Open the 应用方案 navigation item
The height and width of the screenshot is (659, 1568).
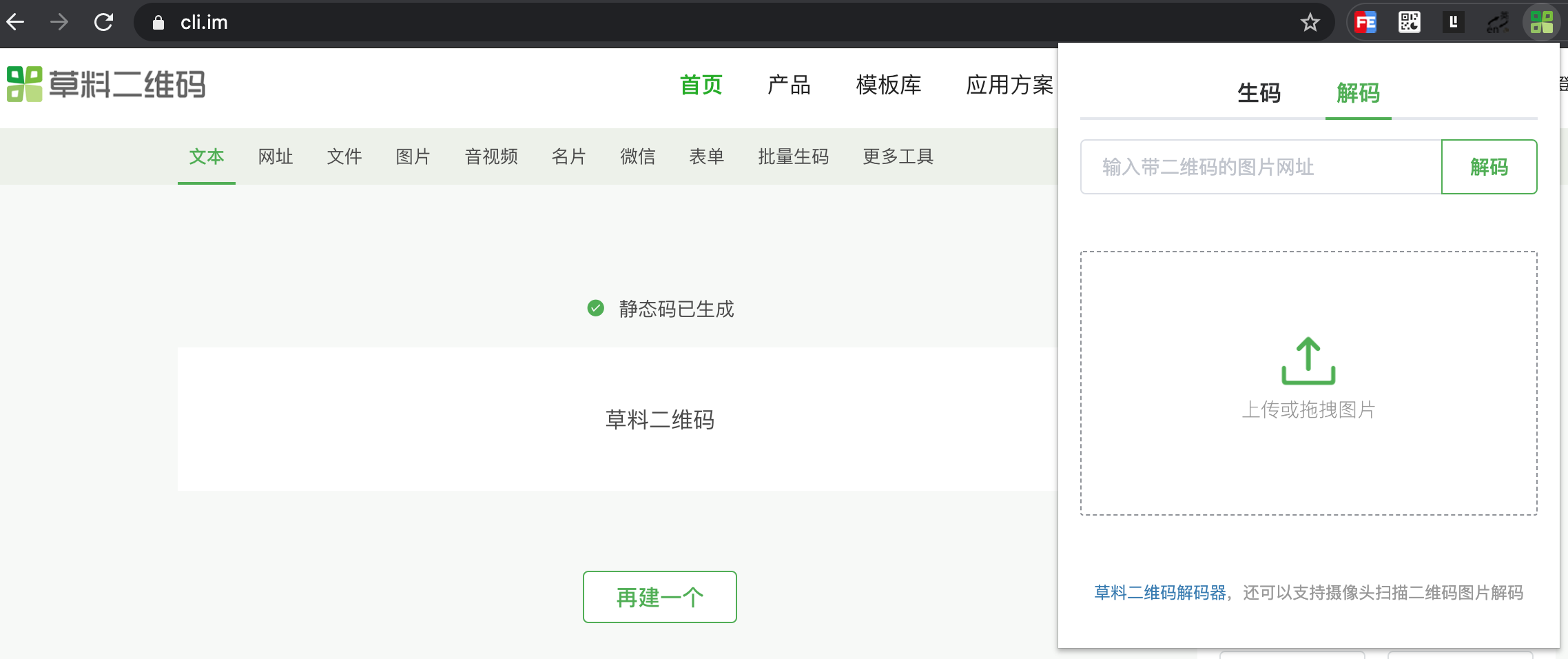pyautogui.click(x=1010, y=85)
